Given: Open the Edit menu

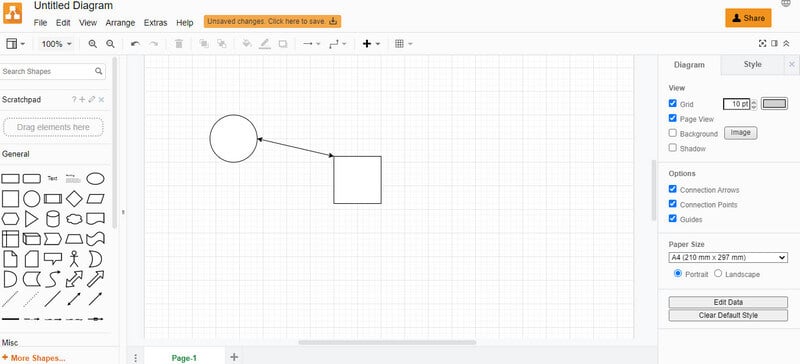Looking at the screenshot, I should [63, 23].
